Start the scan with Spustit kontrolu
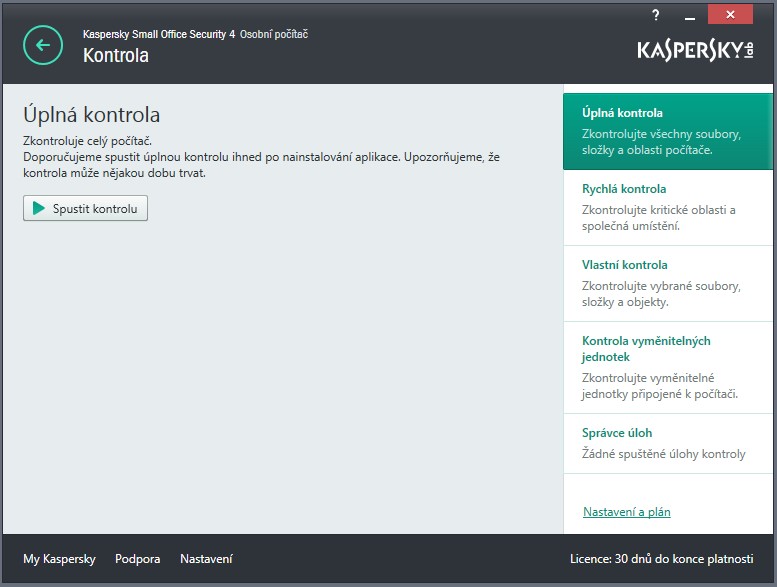This screenshot has width=777, height=587. (85, 208)
